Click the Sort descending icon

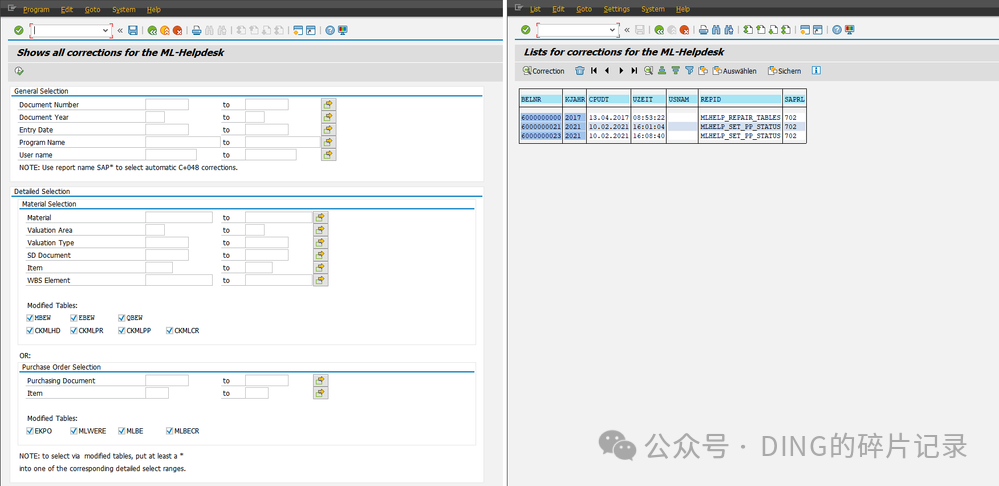[675, 71]
